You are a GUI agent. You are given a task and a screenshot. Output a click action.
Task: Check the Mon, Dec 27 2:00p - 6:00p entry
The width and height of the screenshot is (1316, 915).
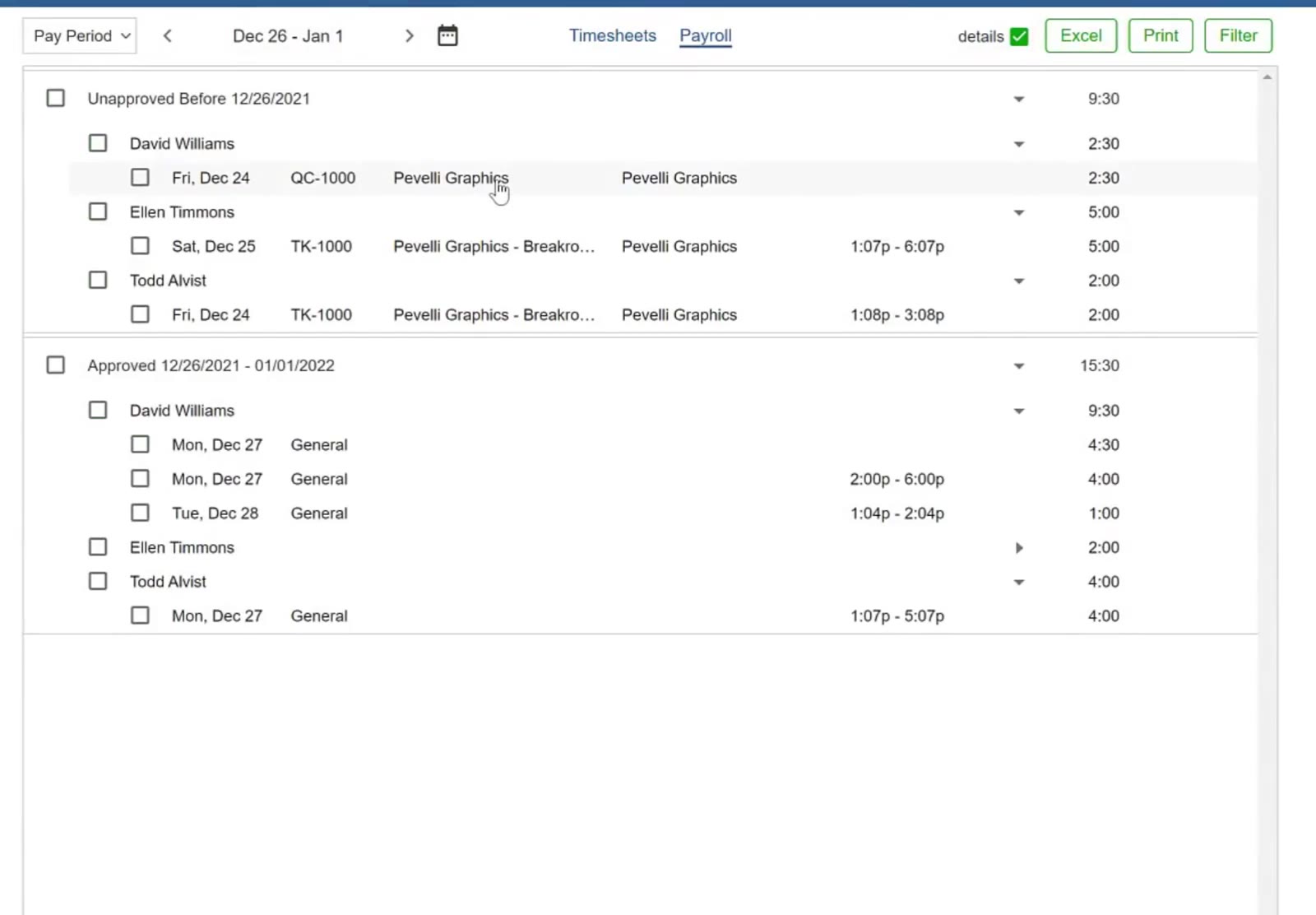[141, 478]
